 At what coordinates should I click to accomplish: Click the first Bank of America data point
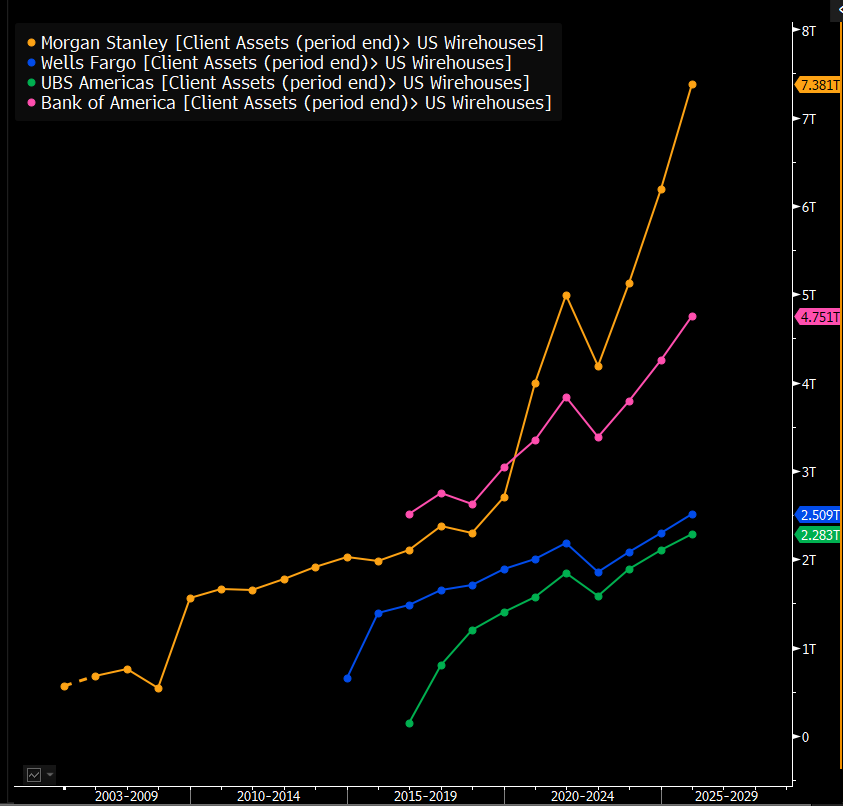pyautogui.click(x=409, y=515)
